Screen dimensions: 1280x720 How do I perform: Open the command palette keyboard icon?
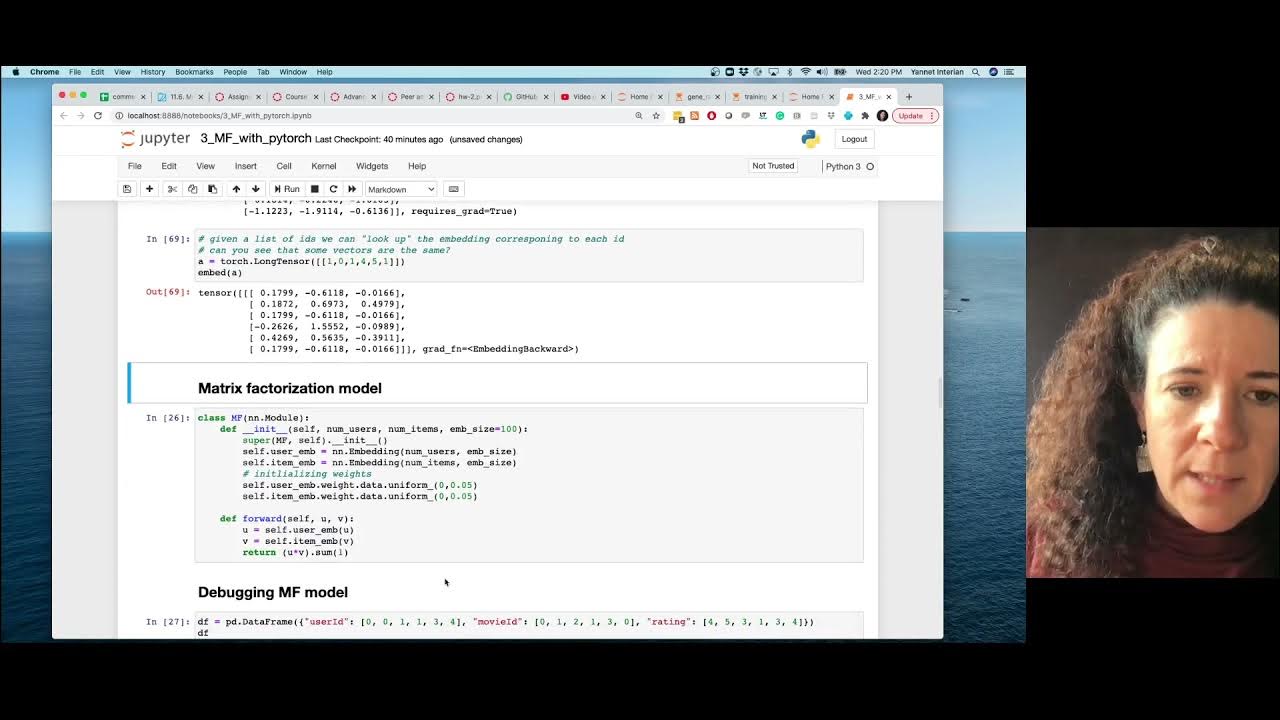pyautogui.click(x=453, y=189)
